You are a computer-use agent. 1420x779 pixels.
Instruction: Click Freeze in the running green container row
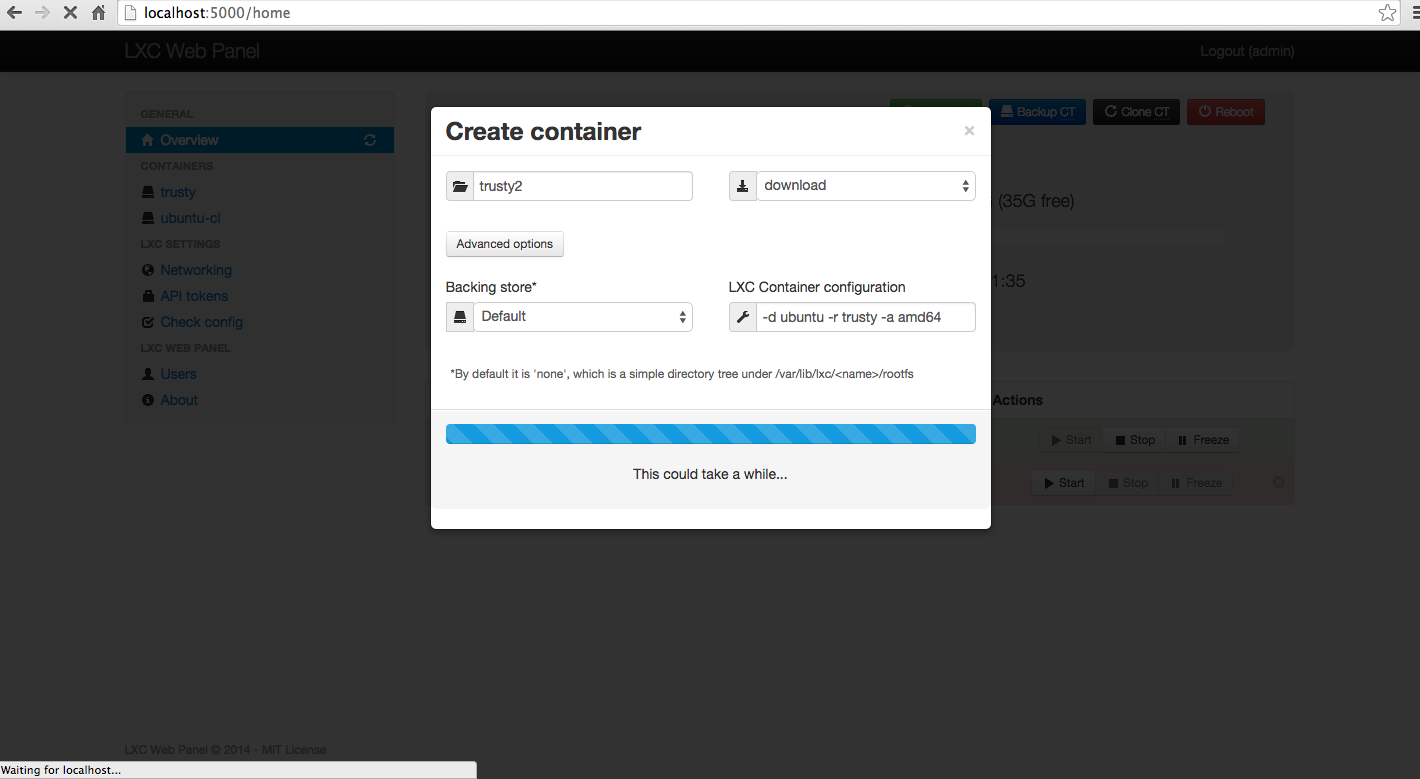(1202, 440)
